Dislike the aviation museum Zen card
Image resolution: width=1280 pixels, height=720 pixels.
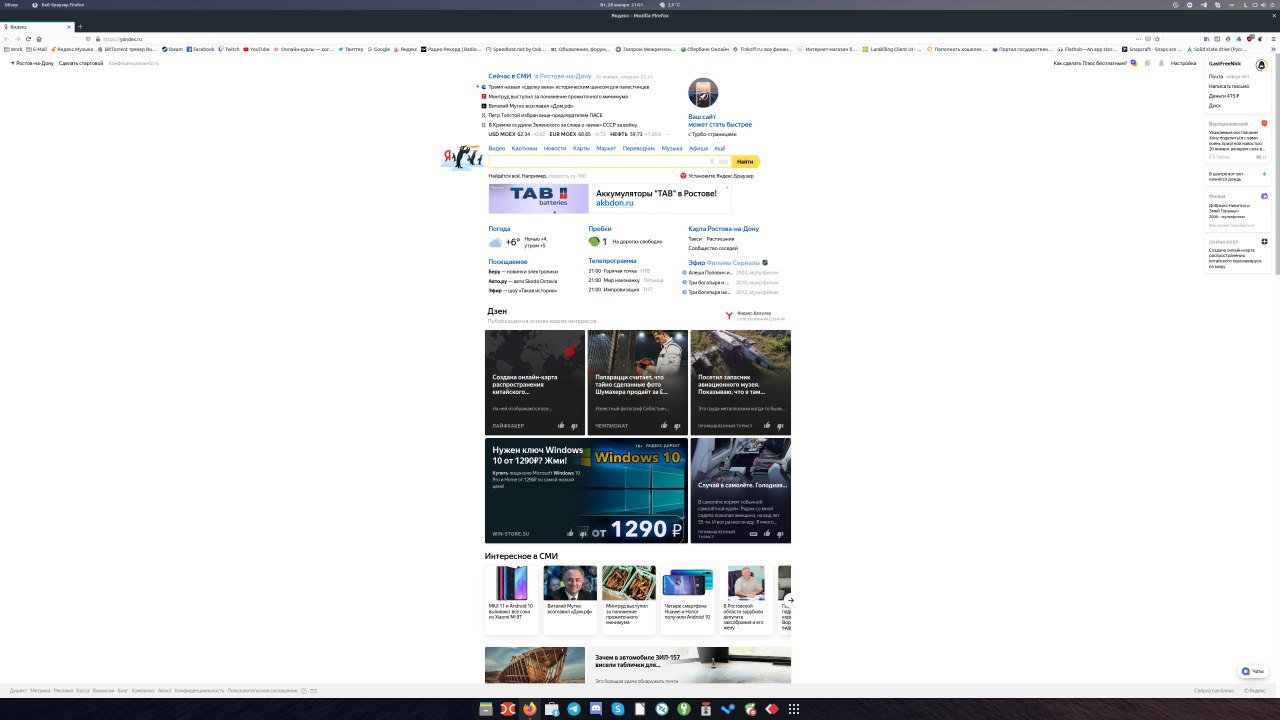coord(782,425)
